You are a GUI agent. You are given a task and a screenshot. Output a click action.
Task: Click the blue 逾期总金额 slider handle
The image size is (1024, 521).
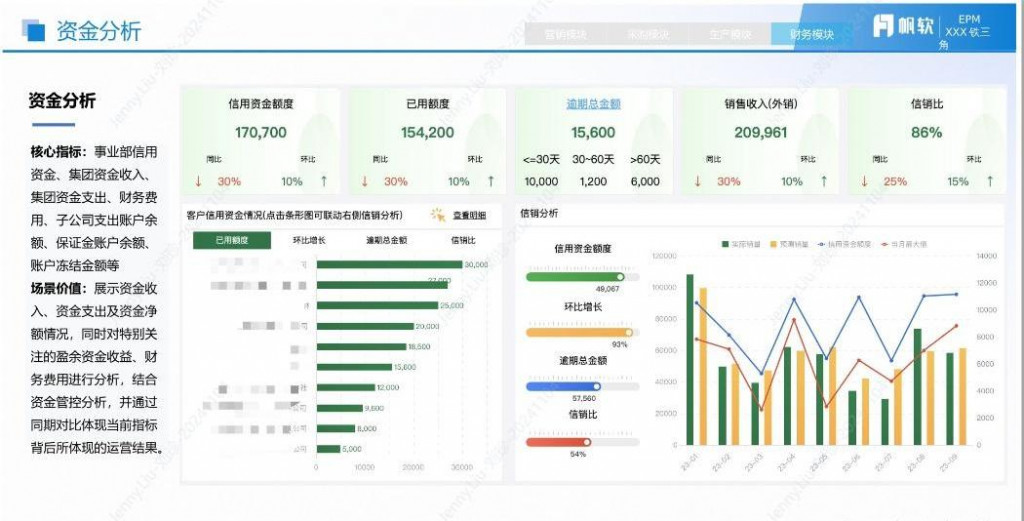596,387
